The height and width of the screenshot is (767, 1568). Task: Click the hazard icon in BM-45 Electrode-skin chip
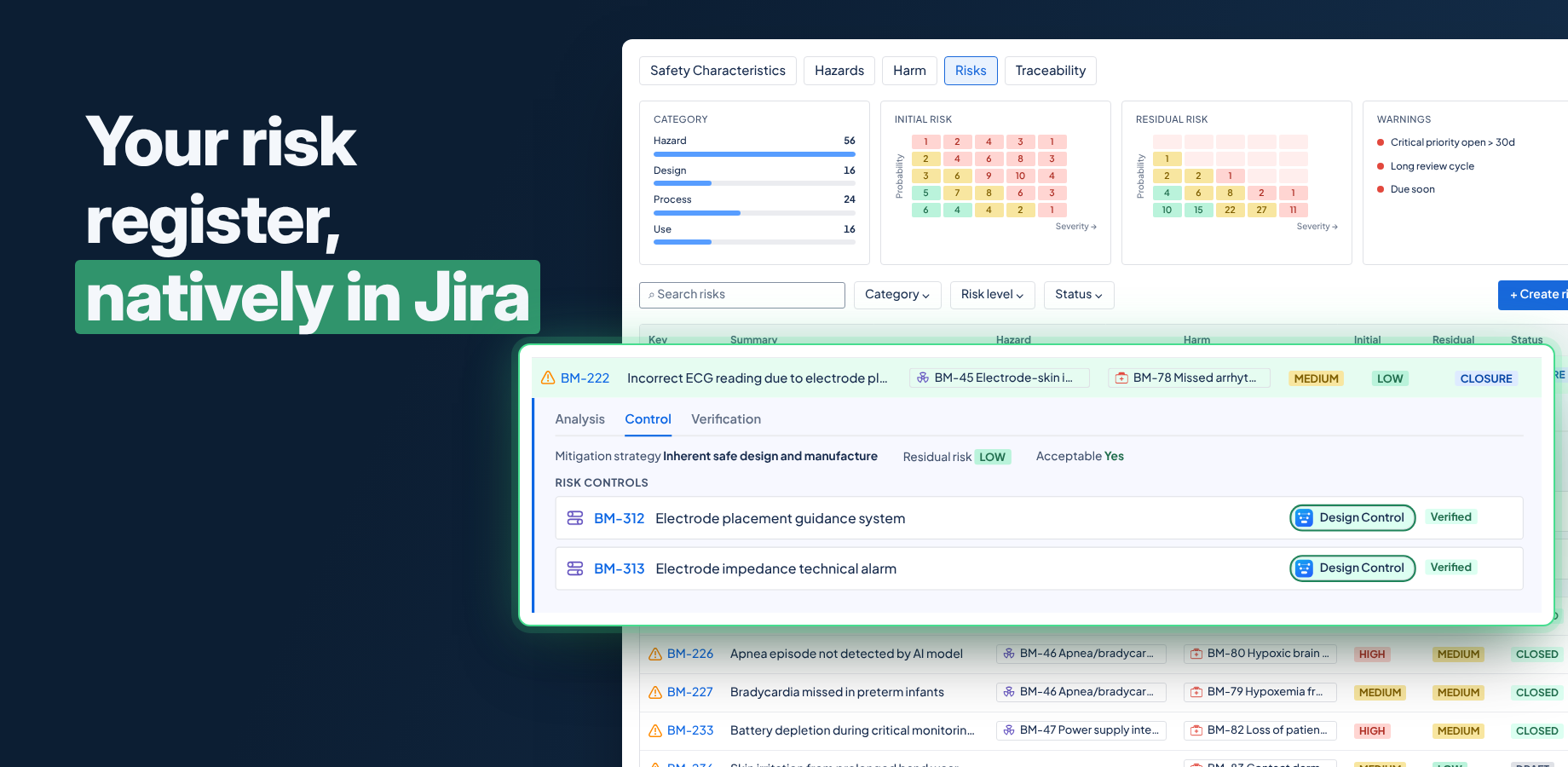(x=923, y=378)
